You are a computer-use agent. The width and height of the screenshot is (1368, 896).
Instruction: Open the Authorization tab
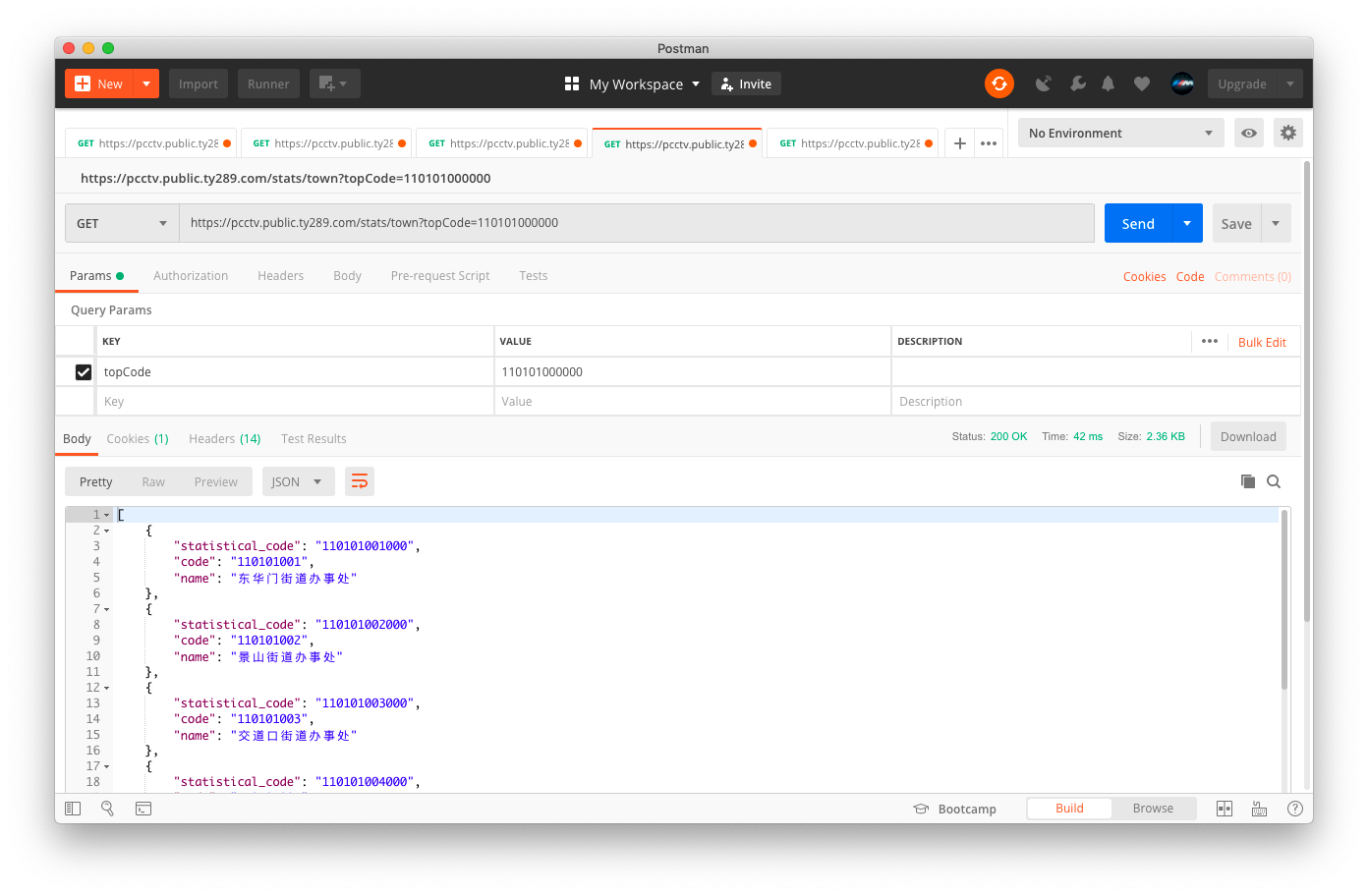click(191, 276)
